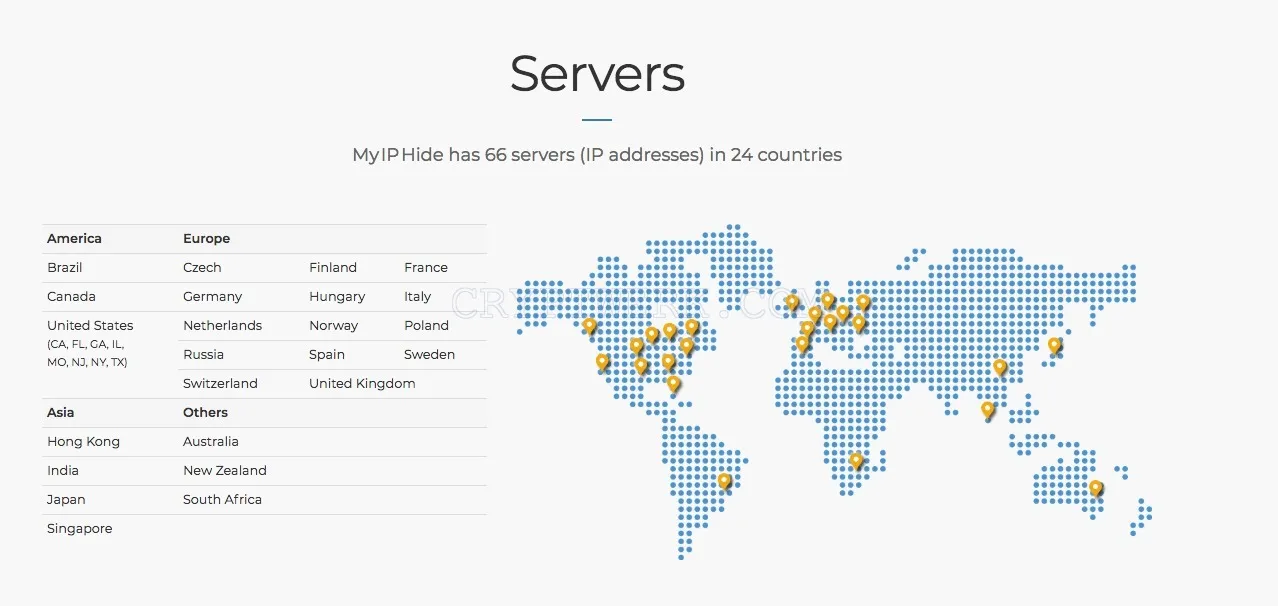Click the Asia section header
Viewport: 1278px width, 606px height.
click(60, 413)
